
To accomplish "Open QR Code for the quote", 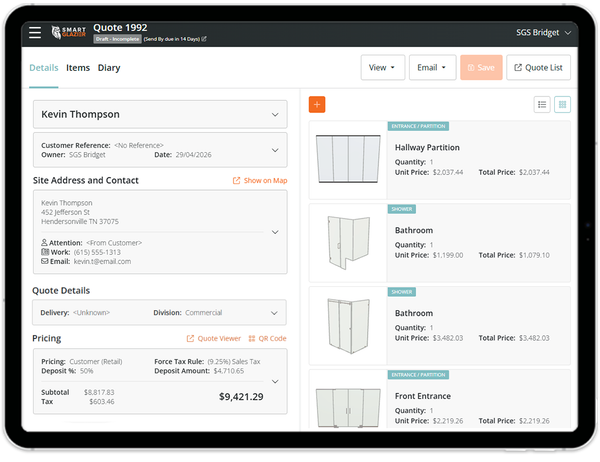I will click(x=267, y=338).
